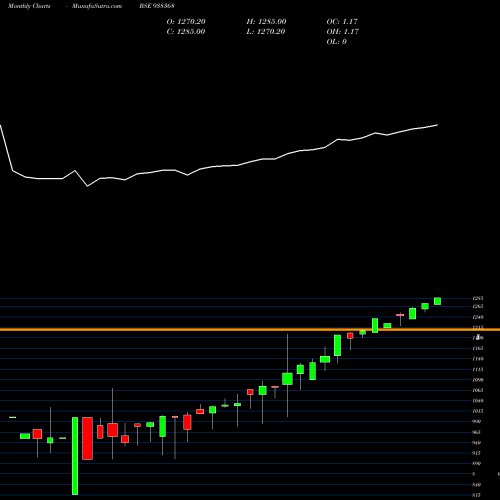Click the 1065 price axis label

[x=478, y=390]
